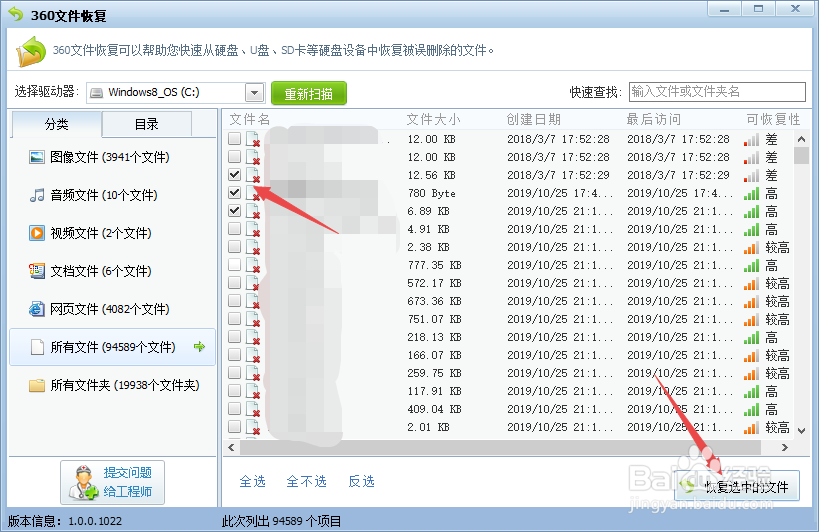
Task: Click the recoverability bars icon of 12.56 KB row
Action: [751, 175]
